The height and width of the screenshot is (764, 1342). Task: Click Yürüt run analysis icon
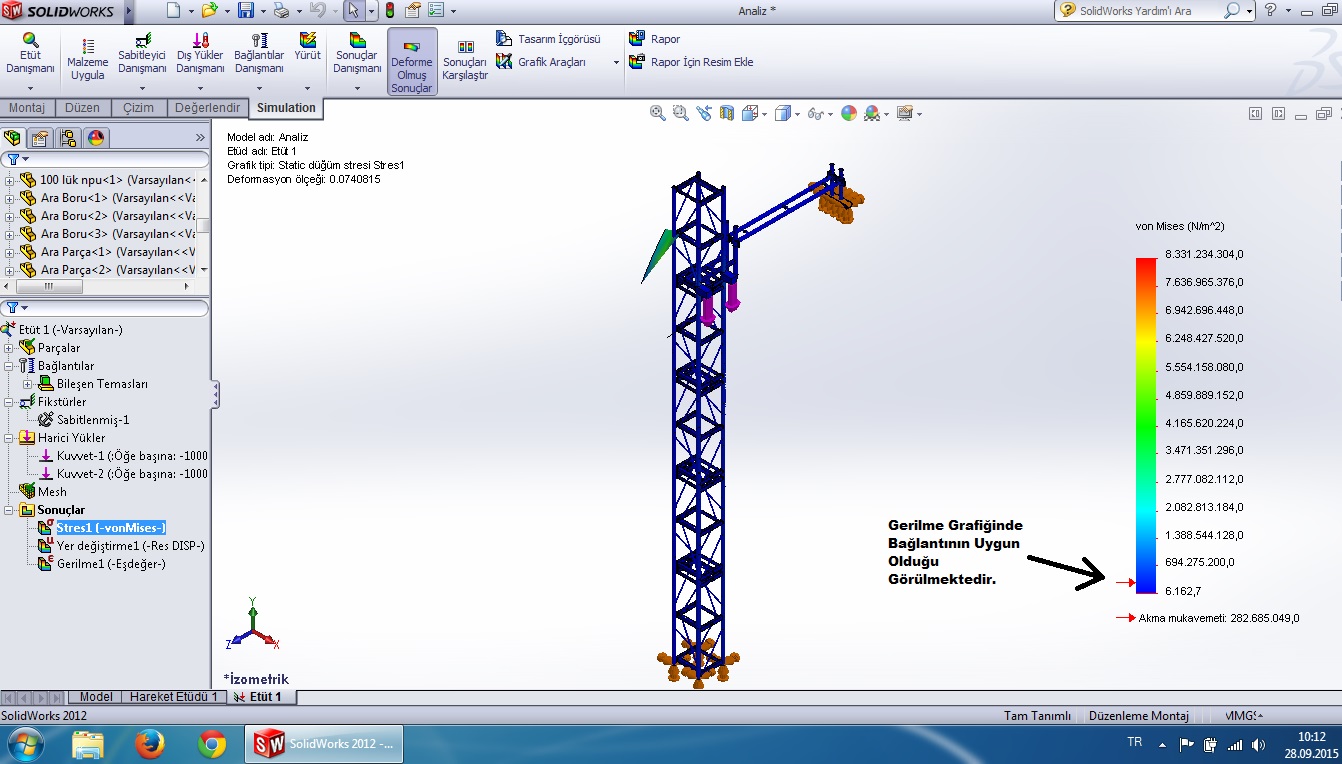[307, 47]
